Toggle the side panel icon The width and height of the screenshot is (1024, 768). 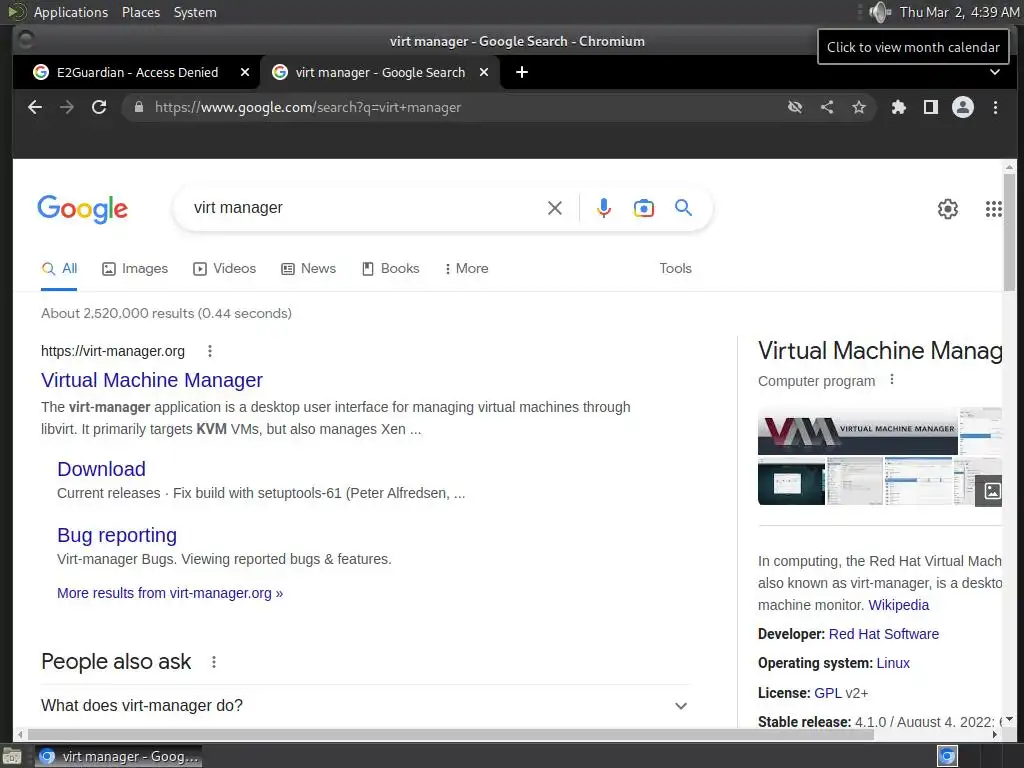(x=931, y=107)
